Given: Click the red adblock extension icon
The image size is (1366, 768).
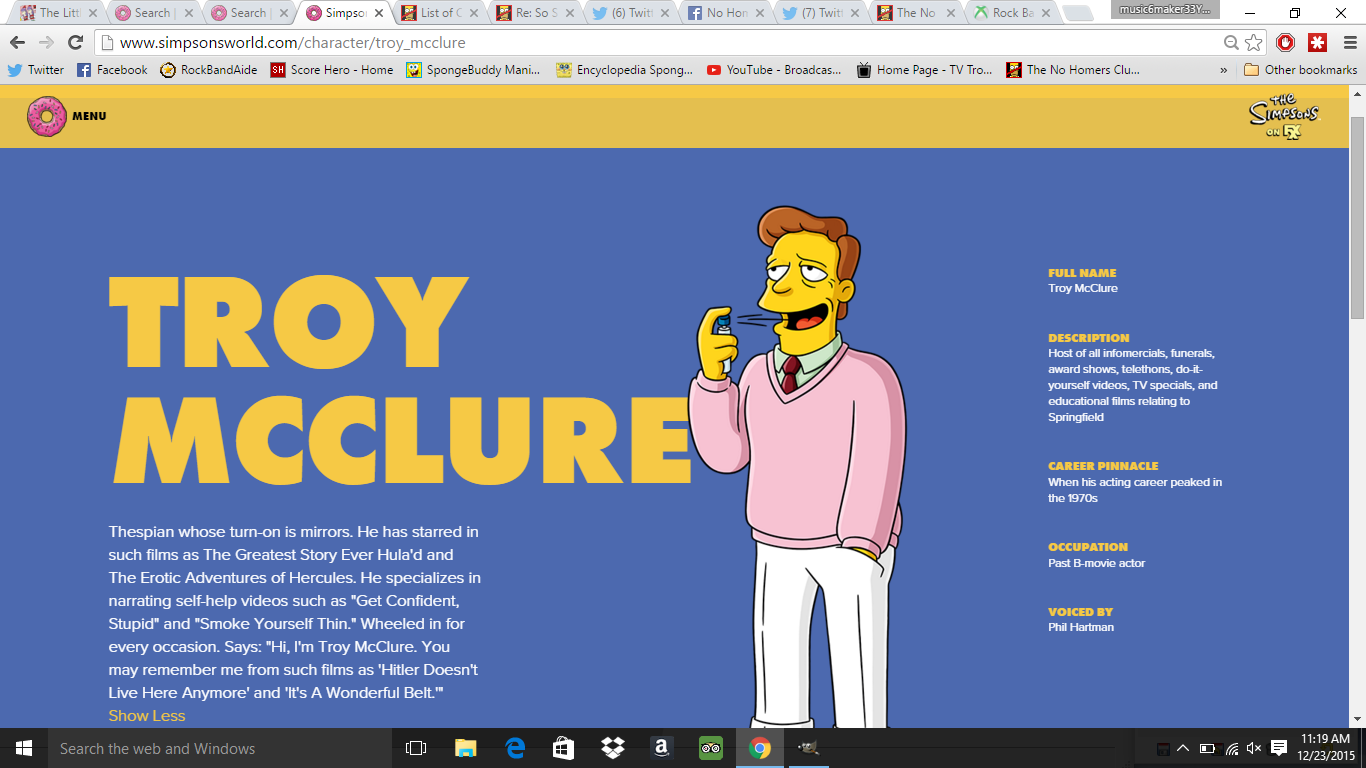Looking at the screenshot, I should tap(1286, 42).
